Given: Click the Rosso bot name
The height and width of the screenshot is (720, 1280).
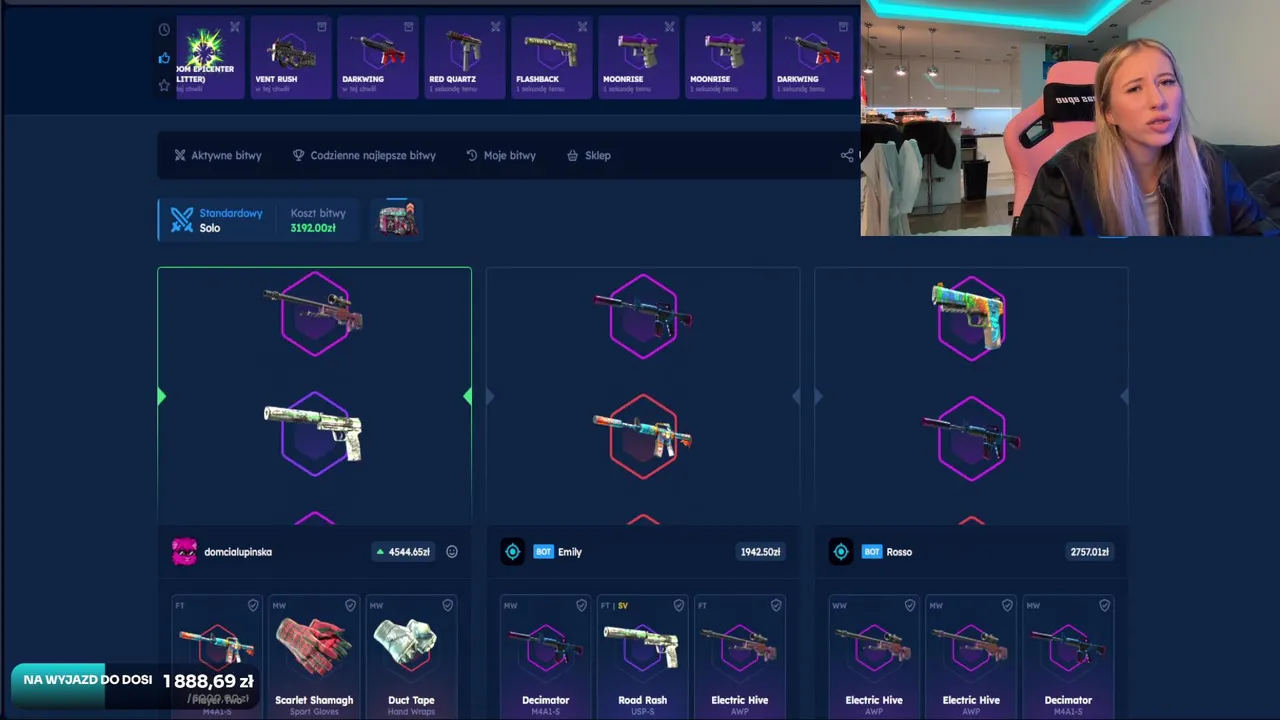Looking at the screenshot, I should click(x=899, y=552).
